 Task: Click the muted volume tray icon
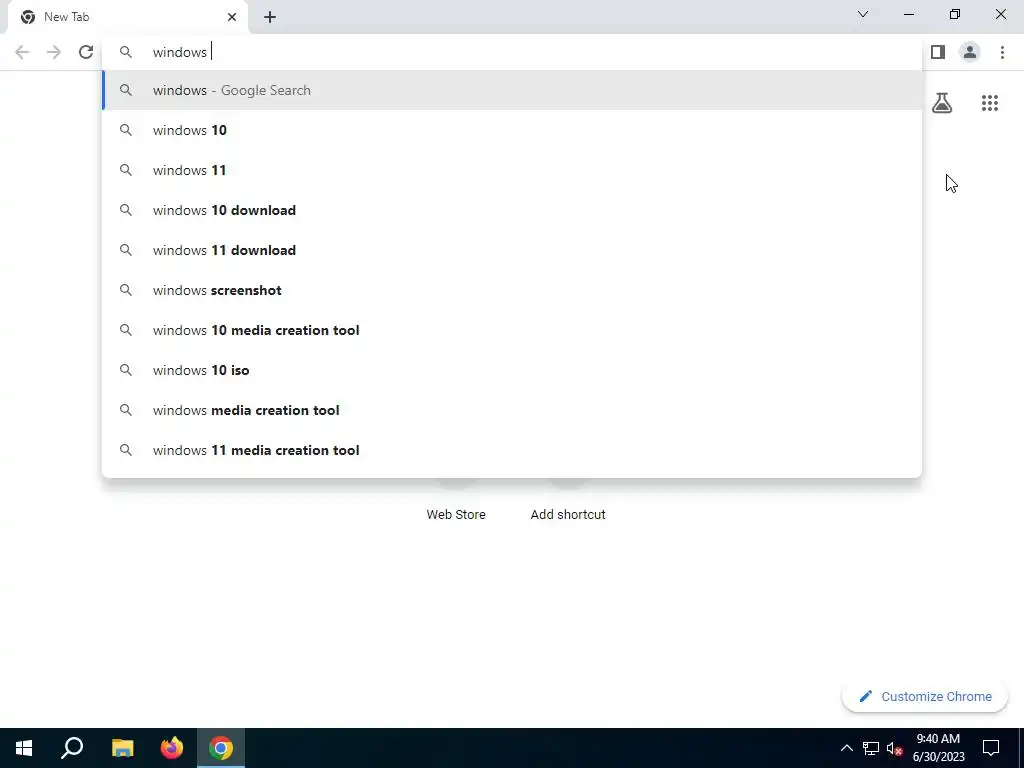895,748
